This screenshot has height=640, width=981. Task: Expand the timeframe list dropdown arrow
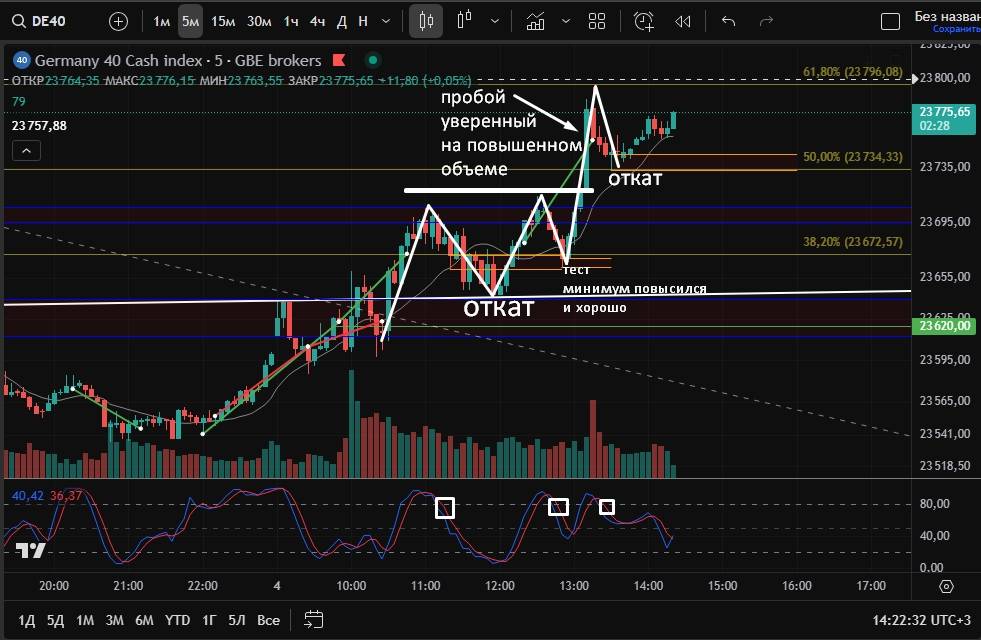click(x=387, y=21)
